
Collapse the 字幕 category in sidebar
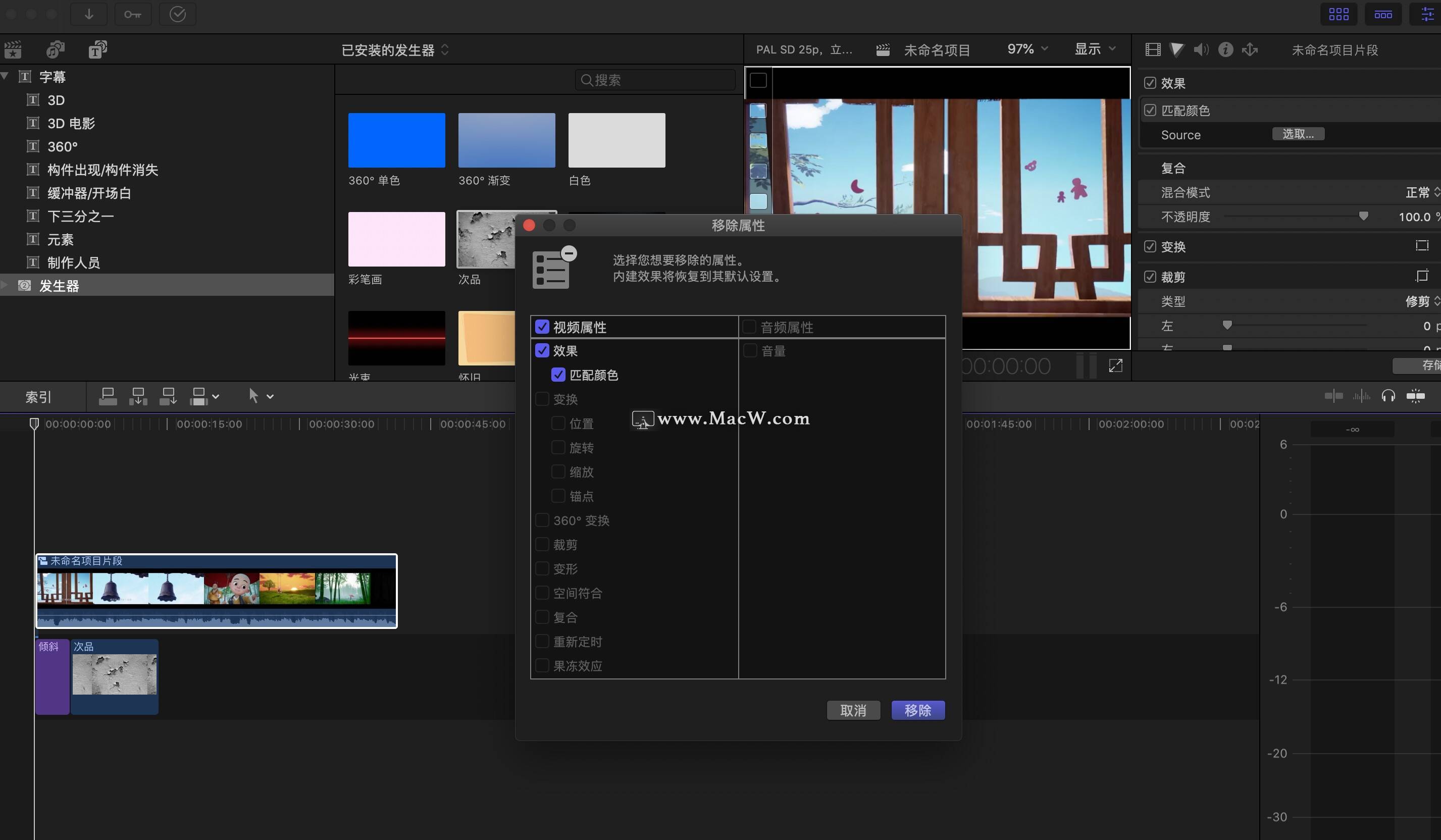click(x=5, y=76)
